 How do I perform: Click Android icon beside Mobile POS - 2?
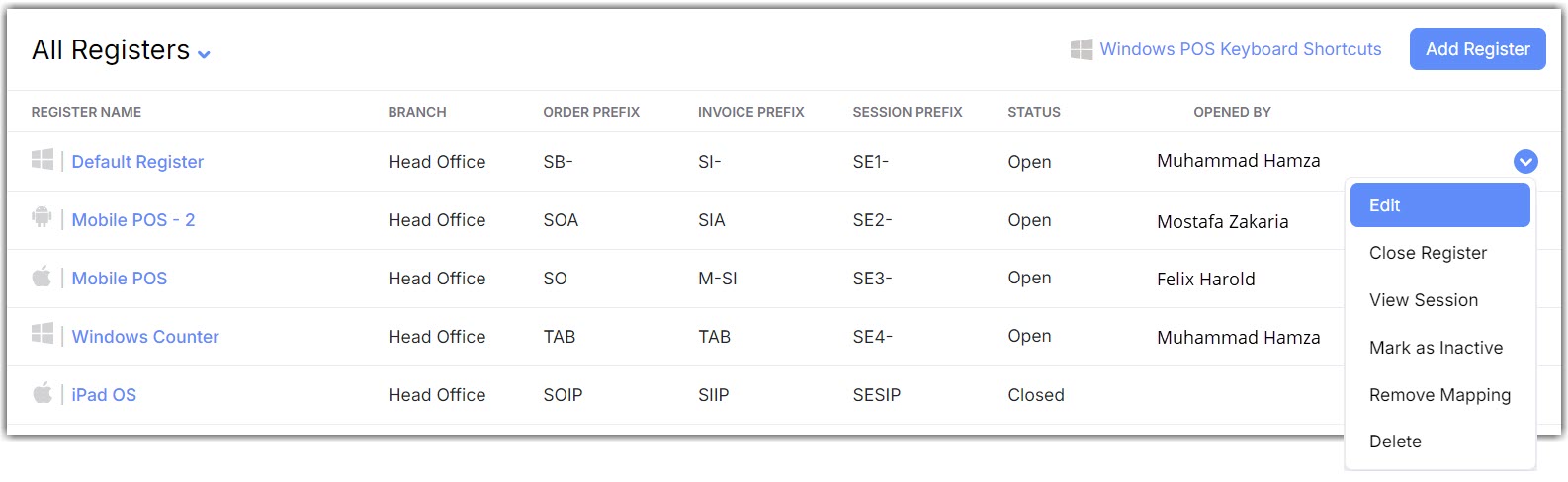coord(42,217)
